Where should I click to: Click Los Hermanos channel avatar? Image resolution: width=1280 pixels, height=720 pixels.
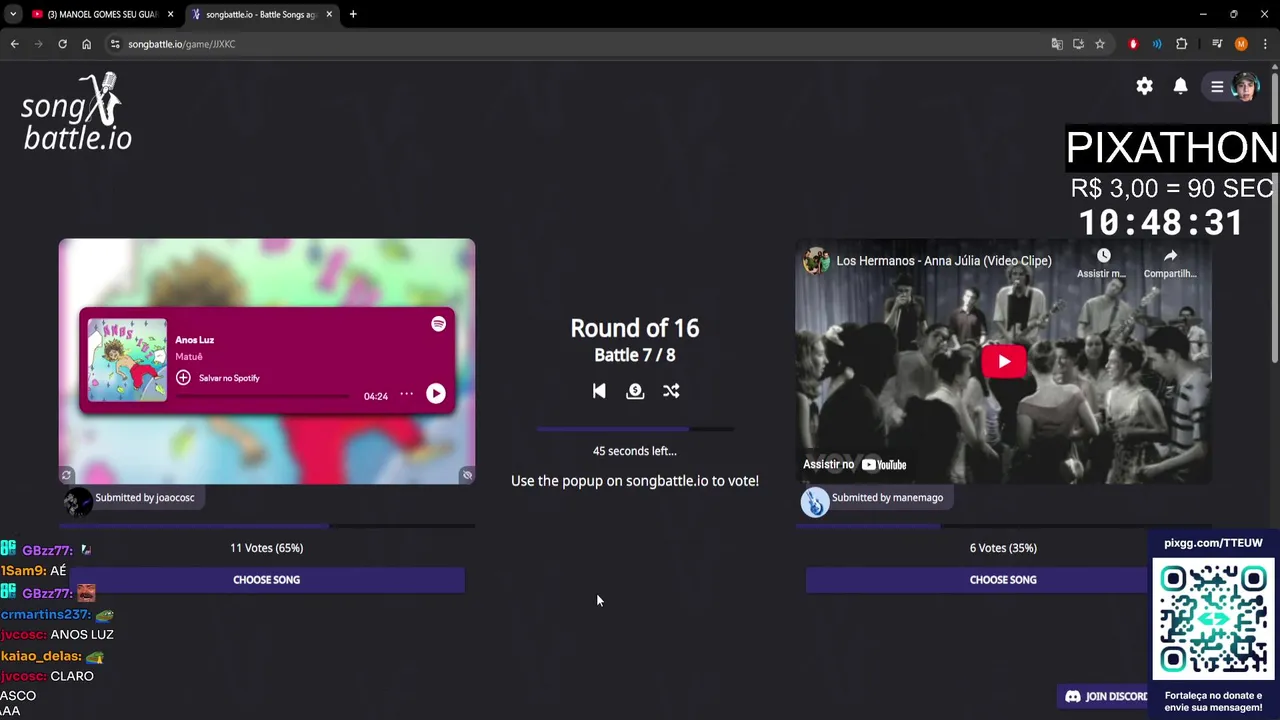817,261
